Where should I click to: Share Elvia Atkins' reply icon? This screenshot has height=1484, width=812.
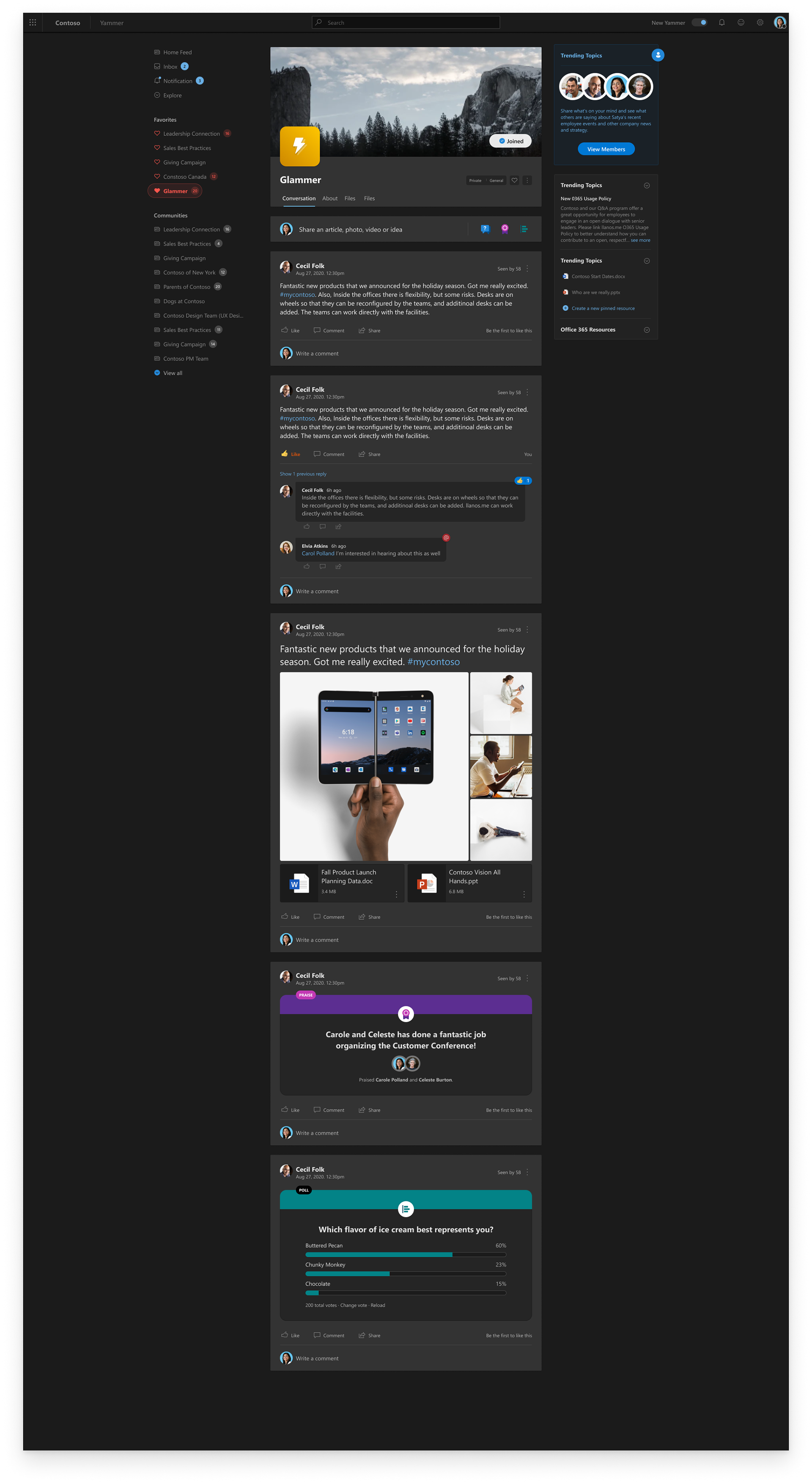339,566
